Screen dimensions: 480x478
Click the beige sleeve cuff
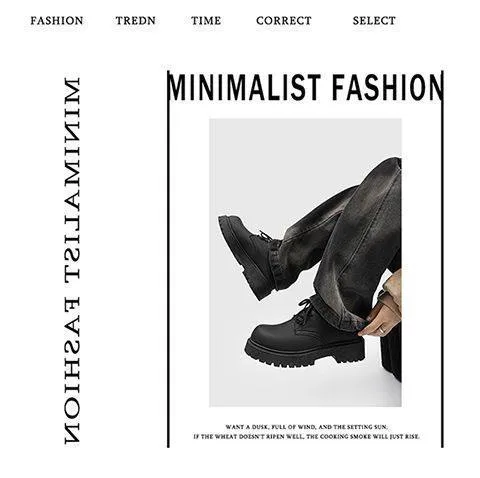[x=393, y=290]
